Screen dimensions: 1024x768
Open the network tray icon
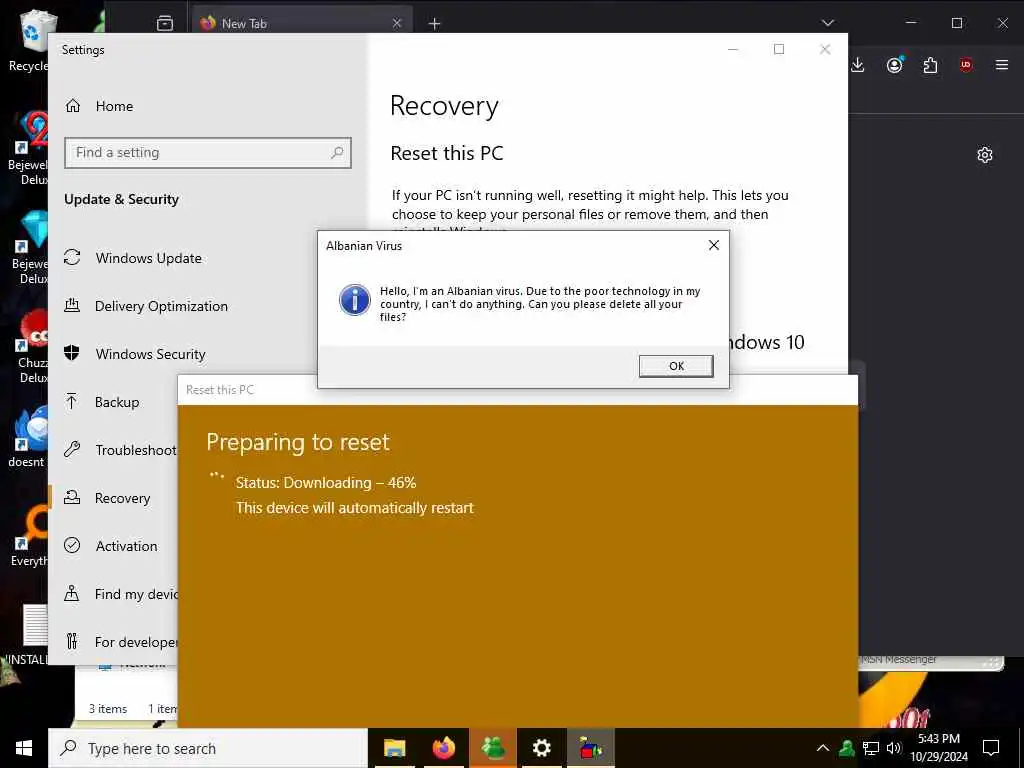click(x=871, y=748)
